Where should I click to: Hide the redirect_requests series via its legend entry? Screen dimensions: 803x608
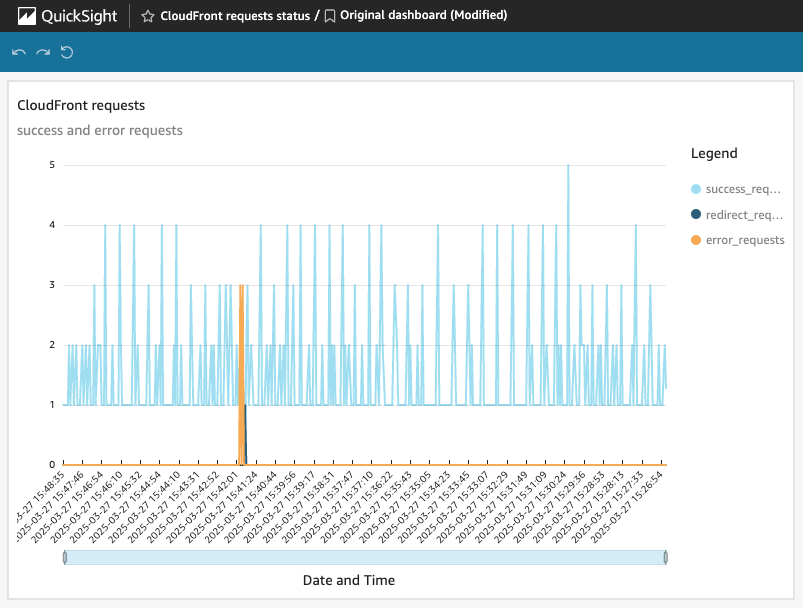coord(745,214)
